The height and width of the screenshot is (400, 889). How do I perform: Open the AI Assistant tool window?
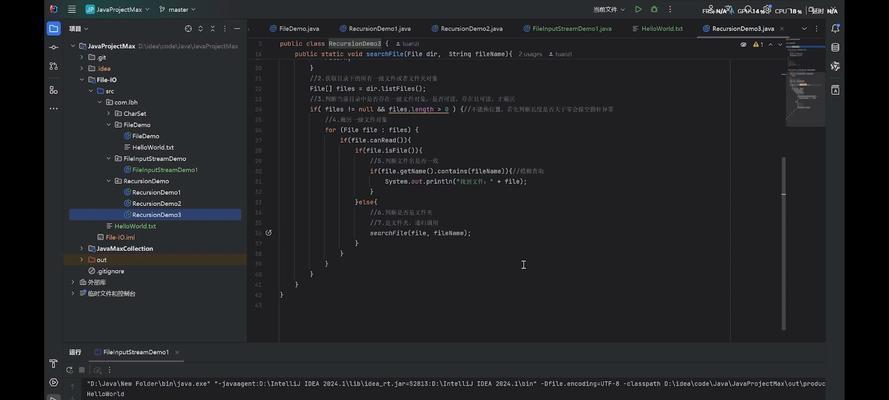coord(835,66)
